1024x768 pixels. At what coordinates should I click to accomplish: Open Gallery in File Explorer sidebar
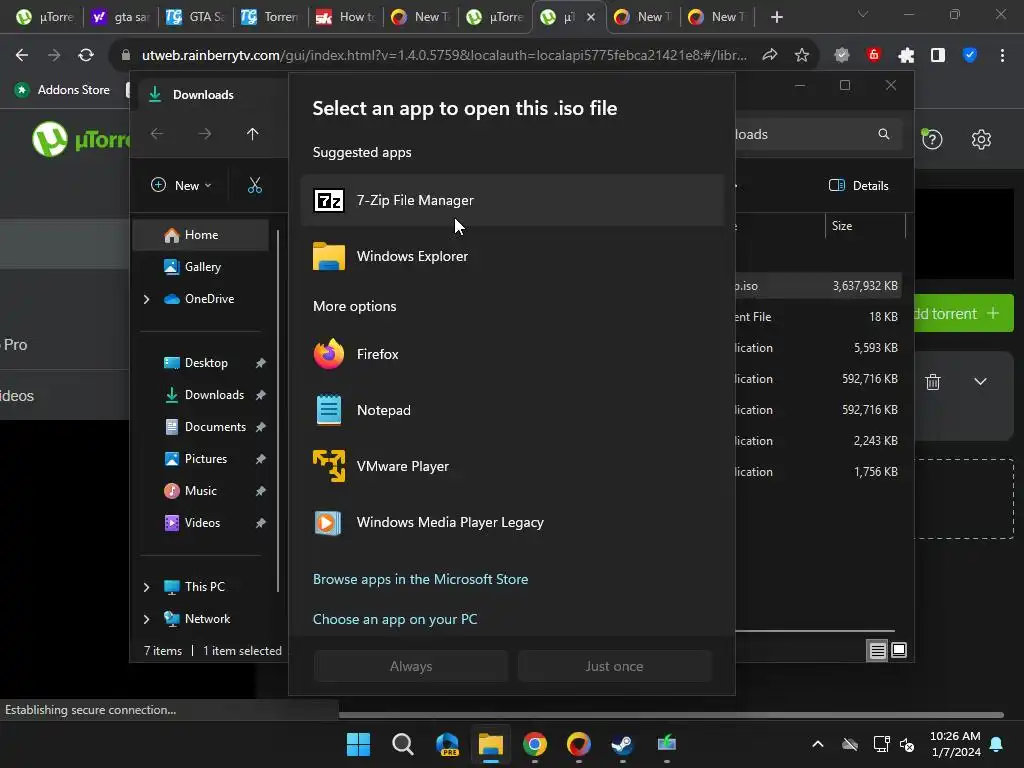[x=202, y=266]
